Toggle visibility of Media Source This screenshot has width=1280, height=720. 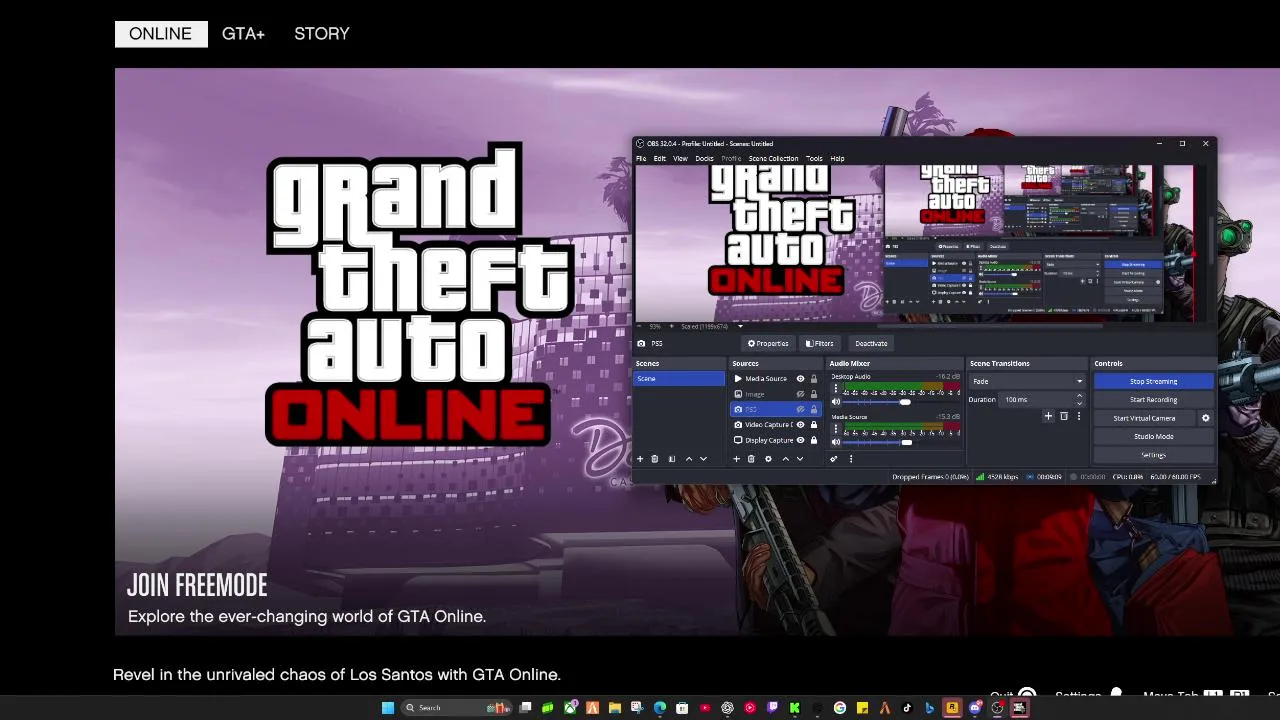point(800,379)
